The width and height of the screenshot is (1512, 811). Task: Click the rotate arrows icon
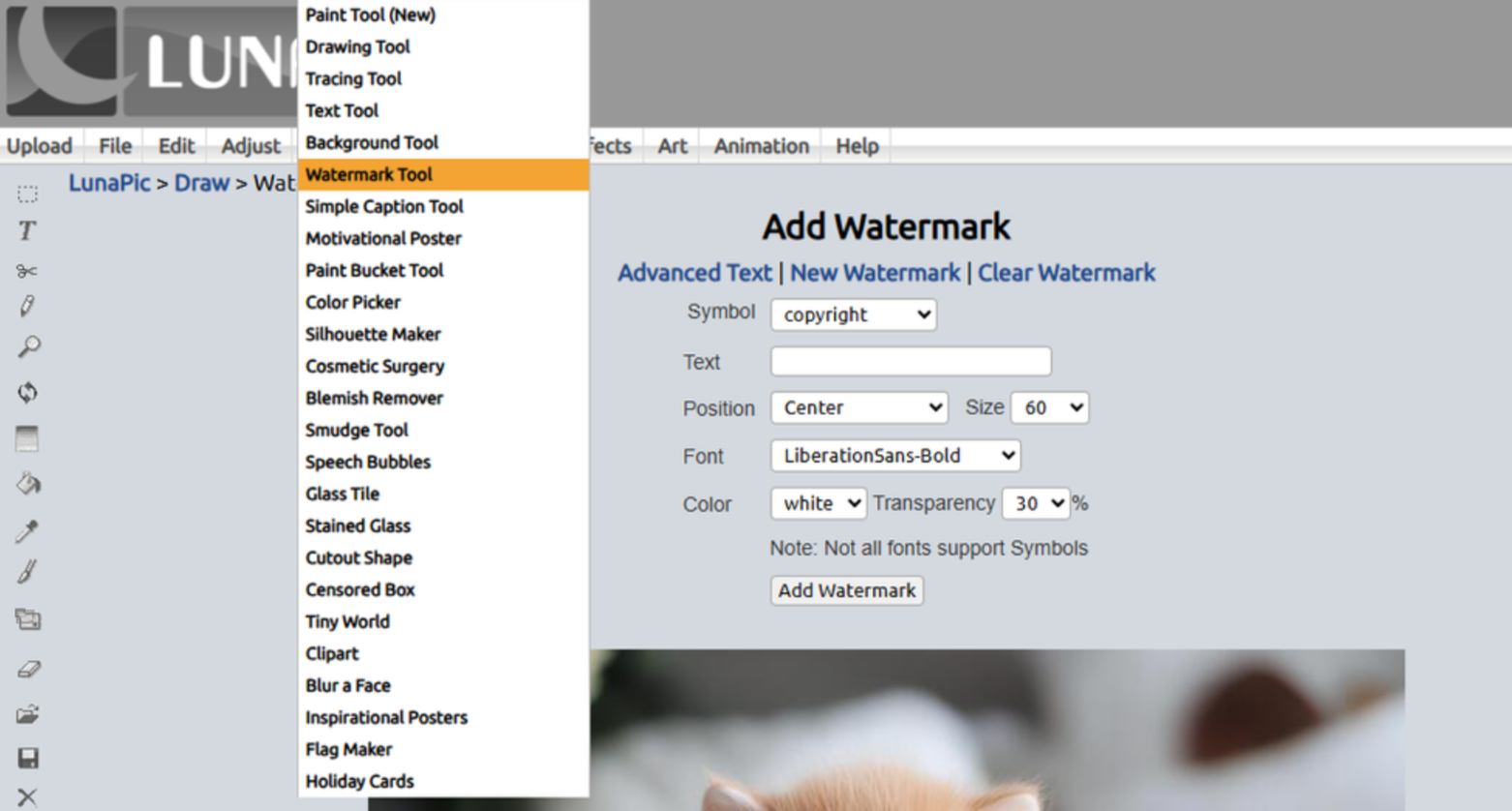tap(27, 392)
